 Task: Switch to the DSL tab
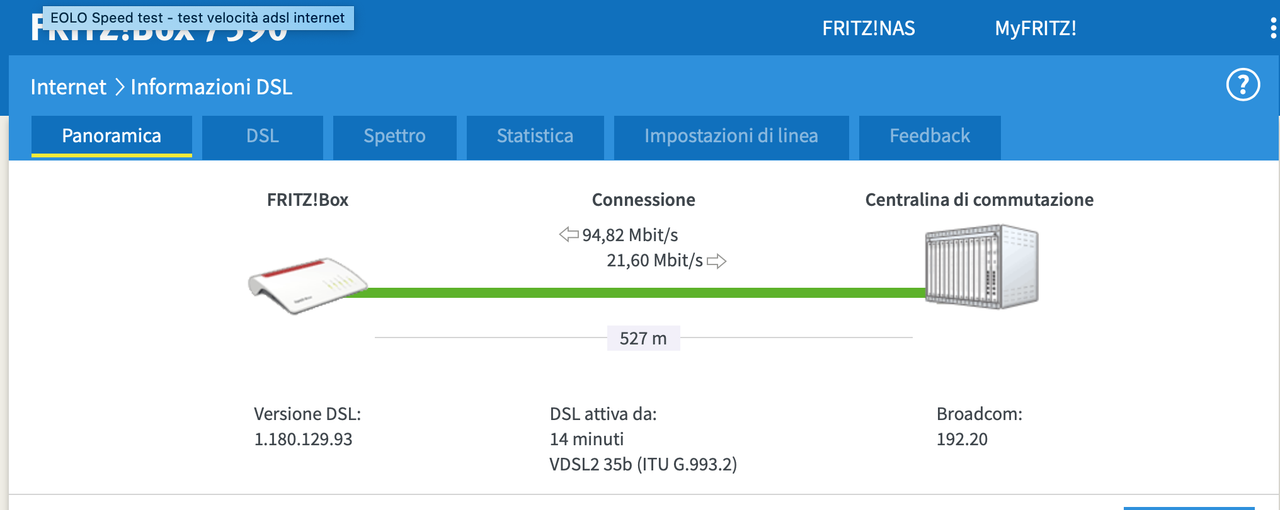pyautogui.click(x=262, y=137)
